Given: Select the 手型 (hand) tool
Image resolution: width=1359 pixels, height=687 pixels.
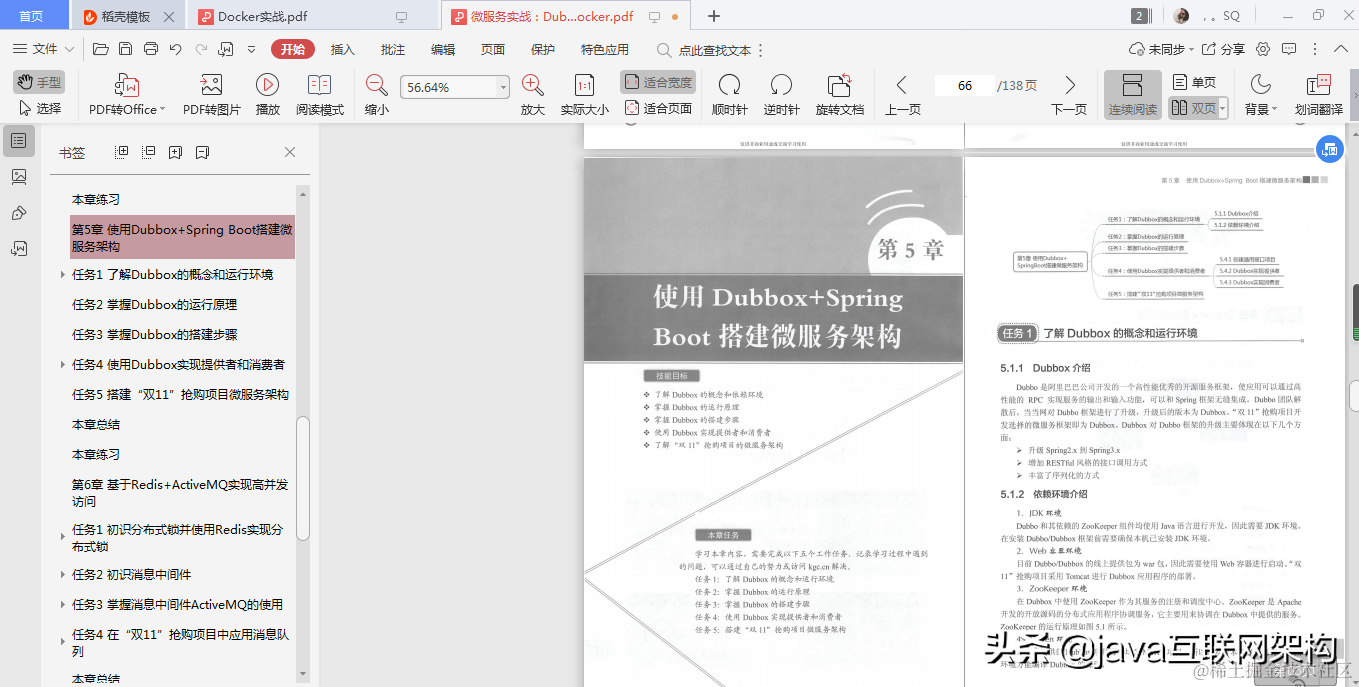Looking at the screenshot, I should tap(38, 84).
